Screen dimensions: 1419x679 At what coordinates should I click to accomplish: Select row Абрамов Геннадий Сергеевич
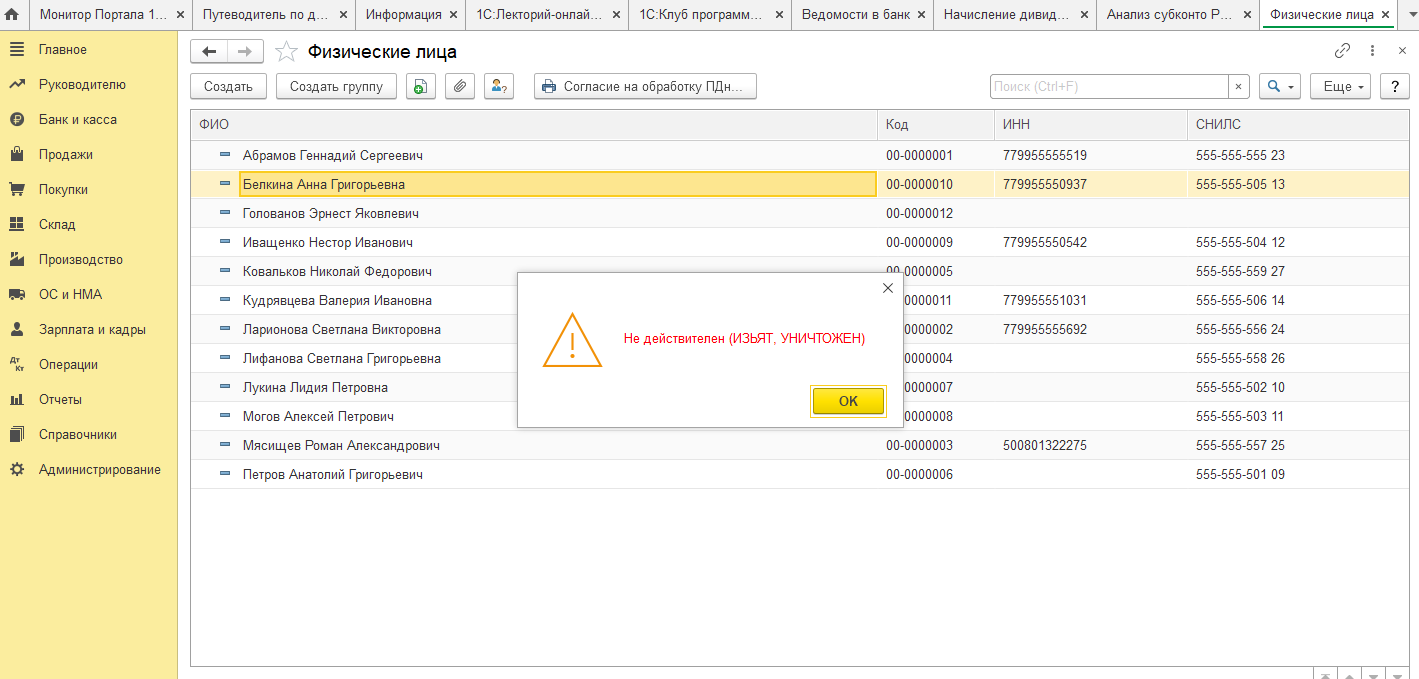800,155
